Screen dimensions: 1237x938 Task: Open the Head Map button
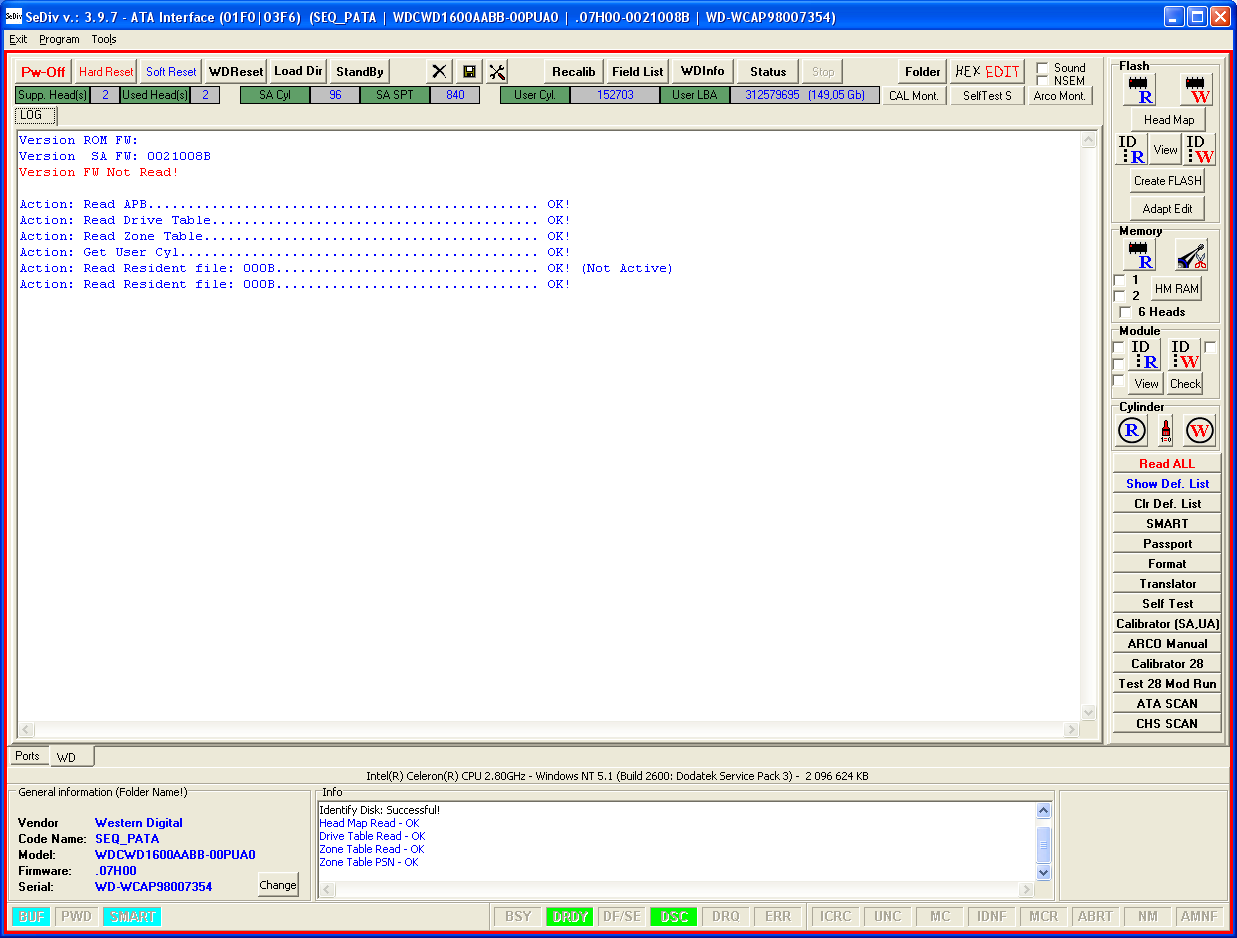(1168, 120)
